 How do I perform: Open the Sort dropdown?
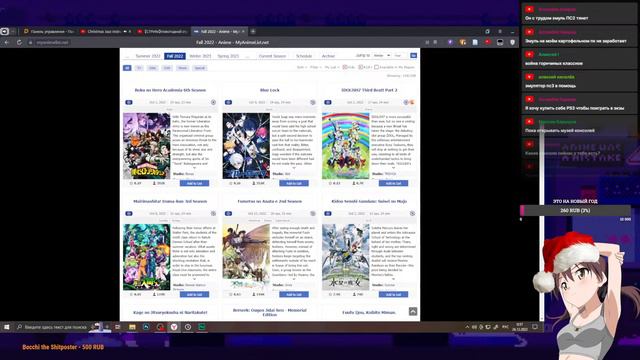[x=301, y=67]
